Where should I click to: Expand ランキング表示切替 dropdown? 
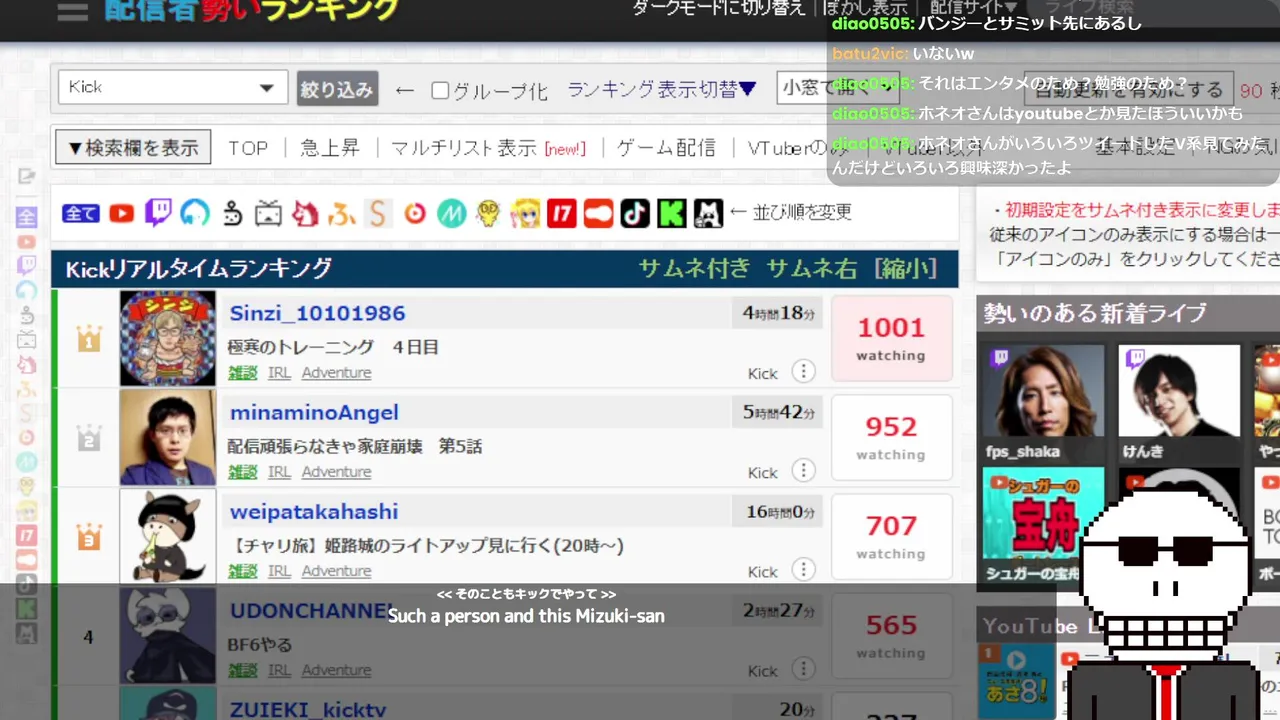(x=662, y=89)
